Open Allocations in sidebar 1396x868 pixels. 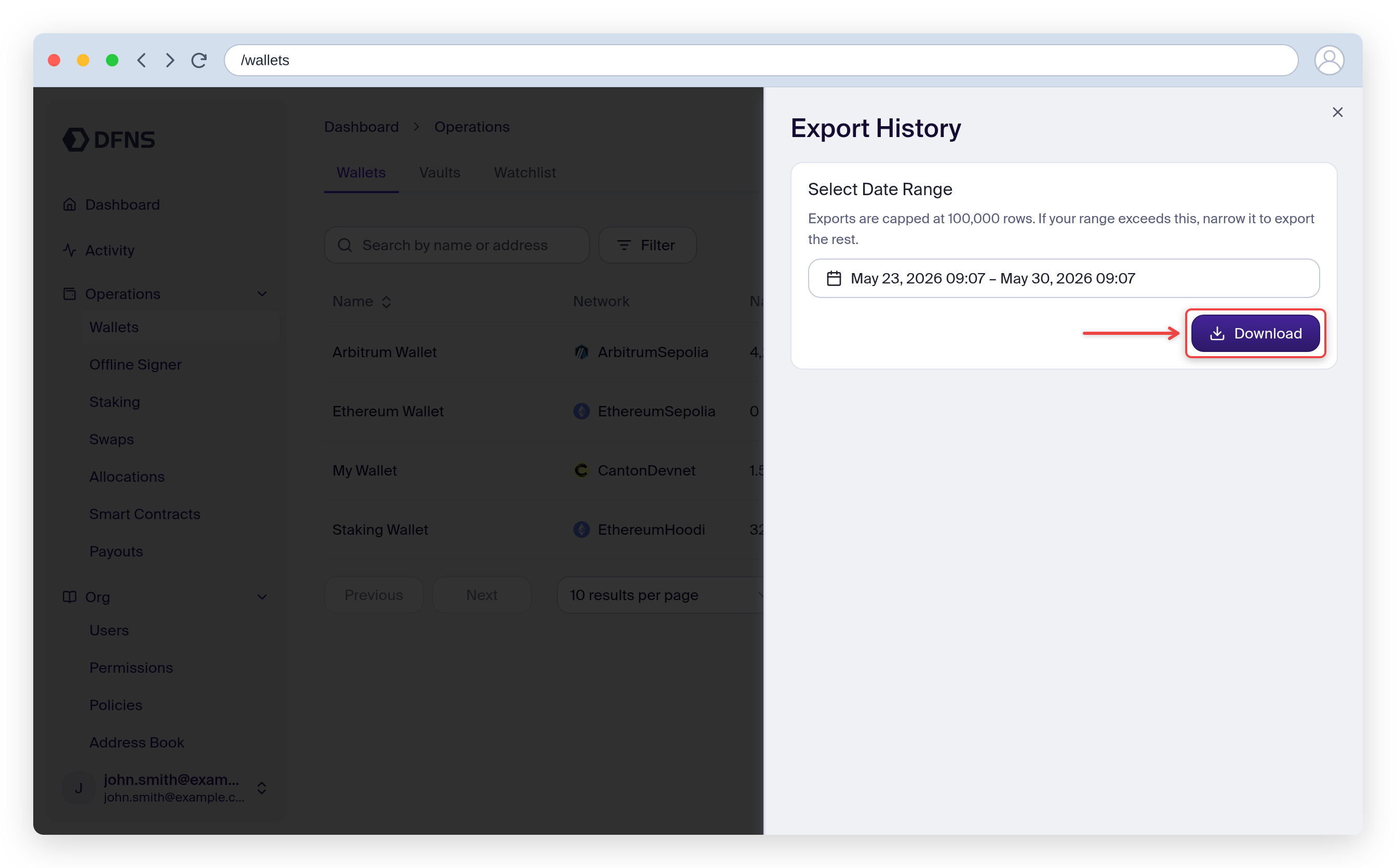pyautogui.click(x=127, y=477)
